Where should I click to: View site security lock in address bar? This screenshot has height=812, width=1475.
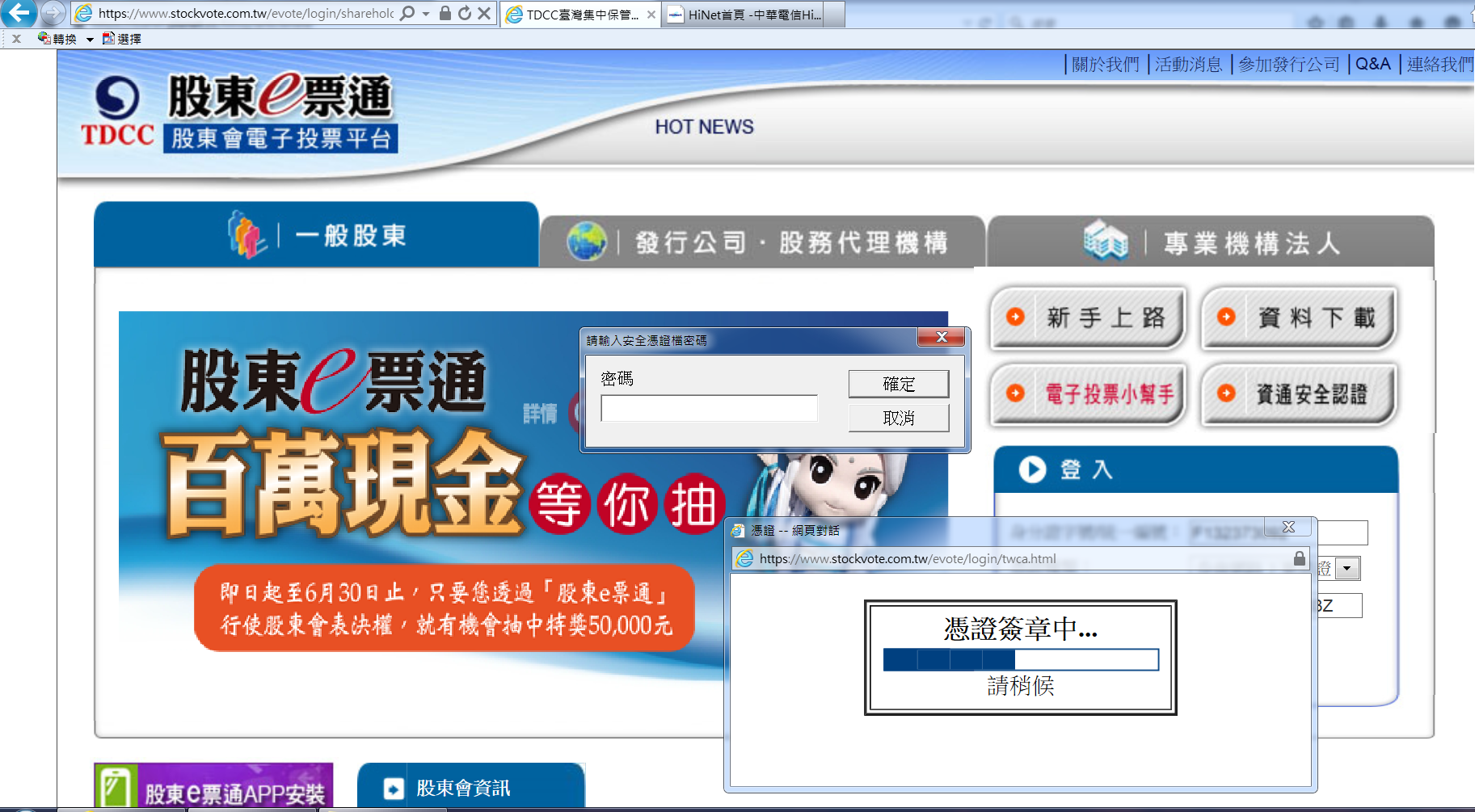[x=445, y=13]
